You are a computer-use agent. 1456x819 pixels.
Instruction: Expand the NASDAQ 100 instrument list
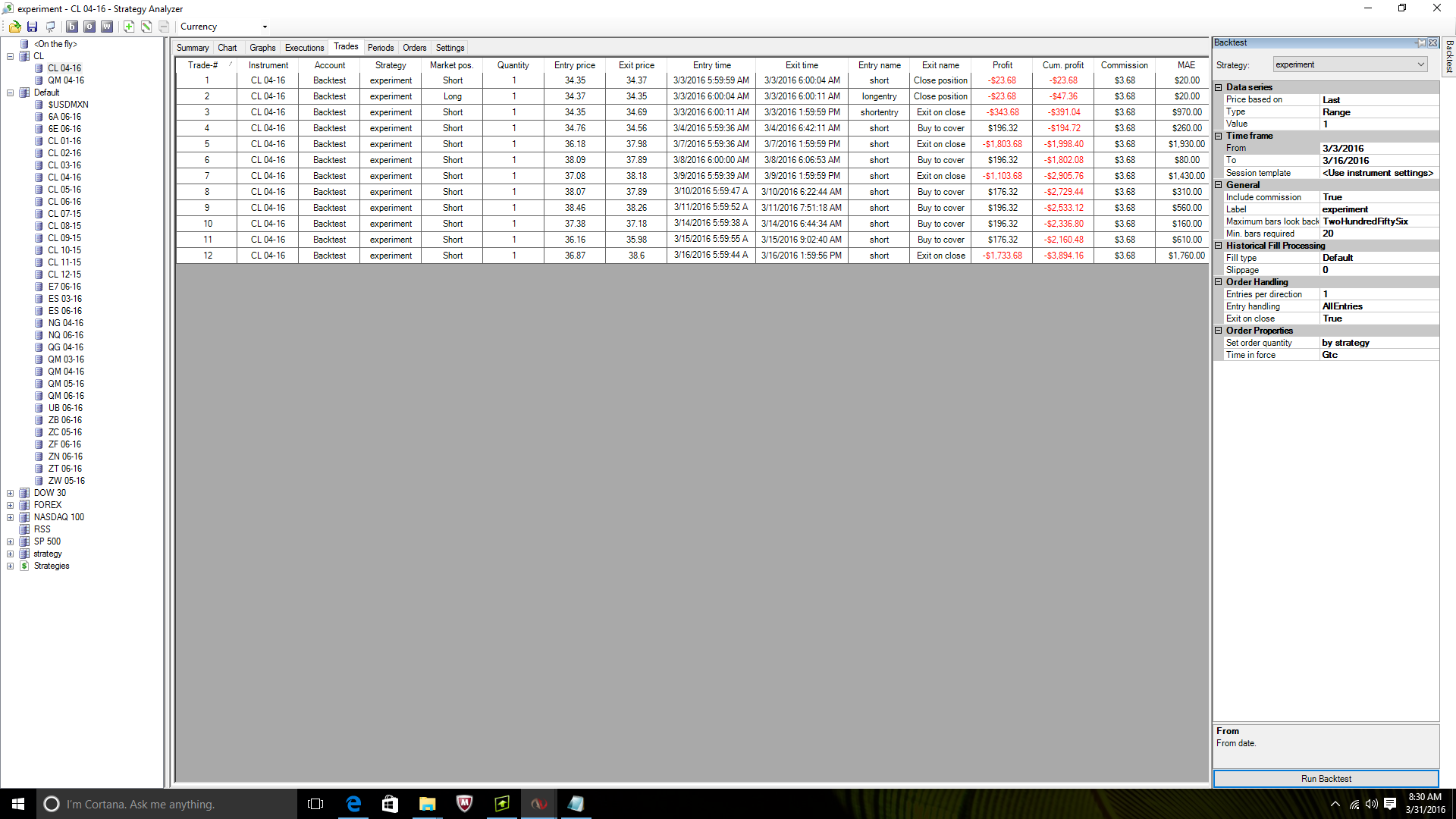10,517
